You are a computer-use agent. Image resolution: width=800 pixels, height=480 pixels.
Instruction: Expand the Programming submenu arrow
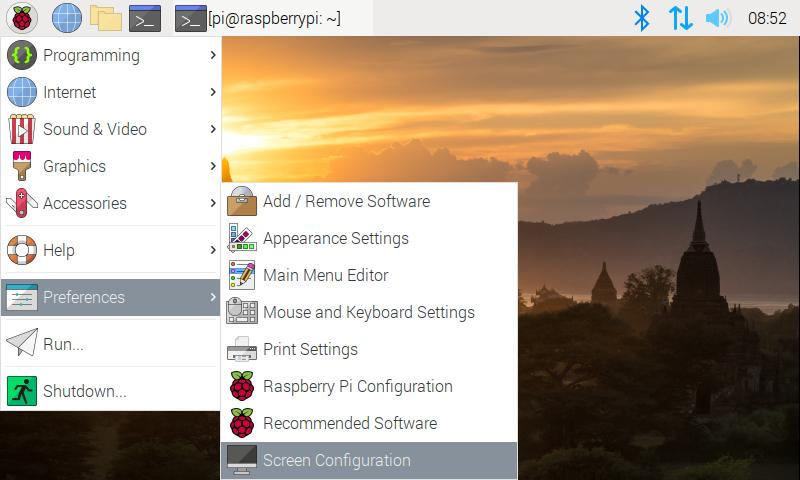213,55
